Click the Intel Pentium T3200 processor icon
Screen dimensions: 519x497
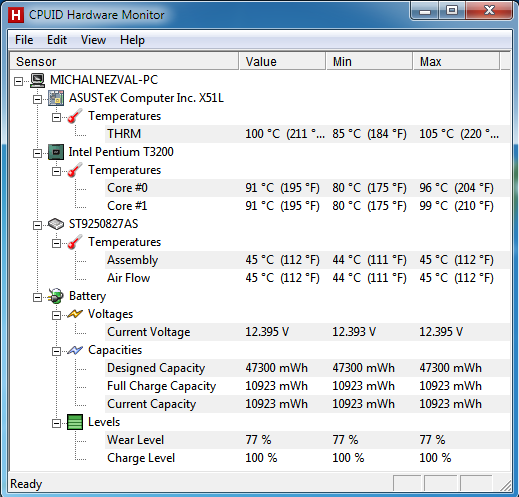pos(56,152)
